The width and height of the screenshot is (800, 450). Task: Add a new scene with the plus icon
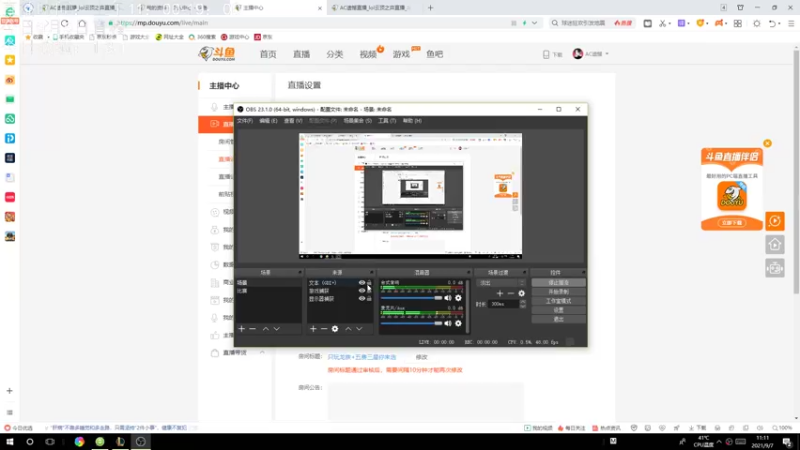(242, 329)
